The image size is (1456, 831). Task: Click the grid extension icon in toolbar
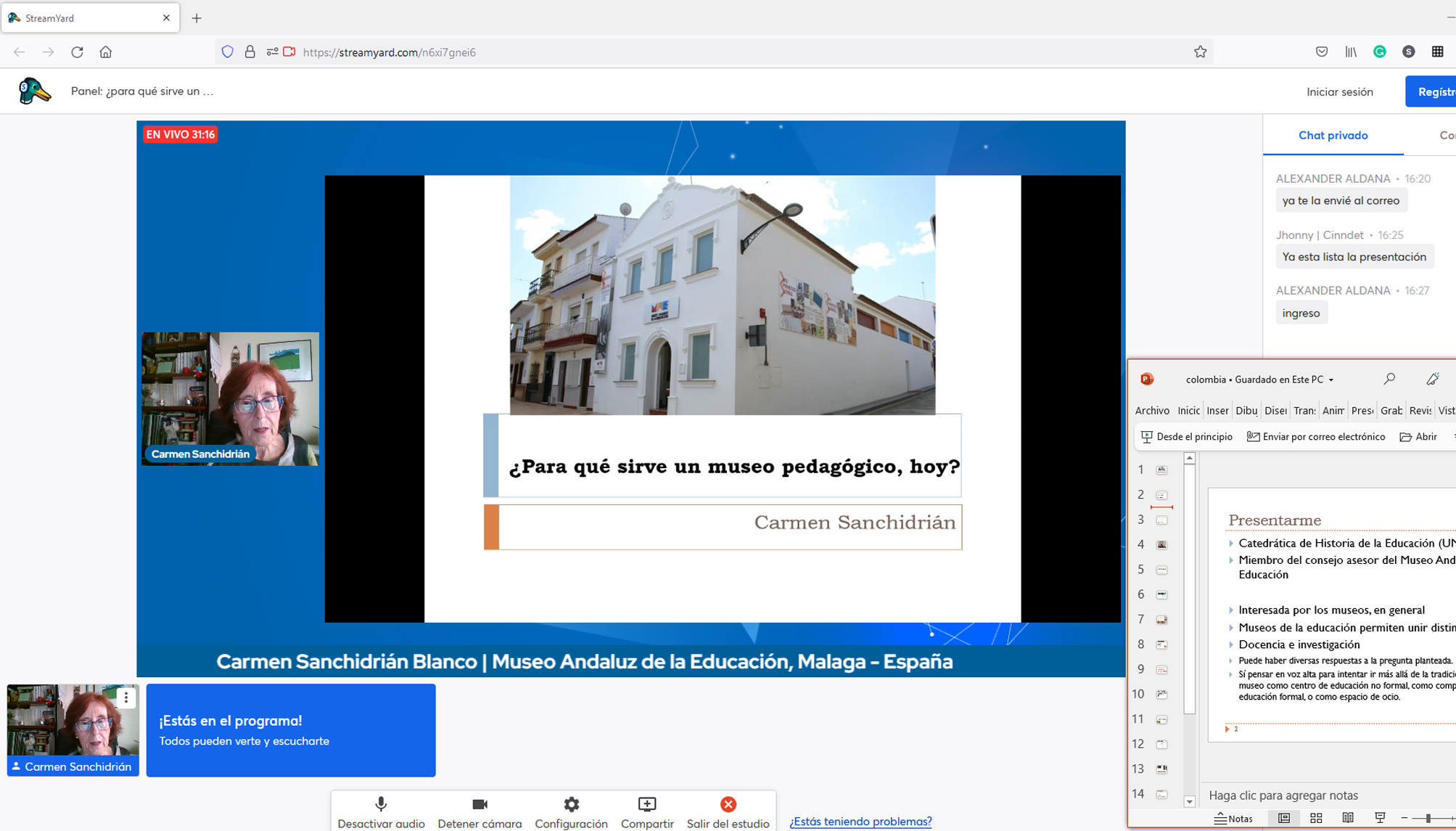(1438, 52)
